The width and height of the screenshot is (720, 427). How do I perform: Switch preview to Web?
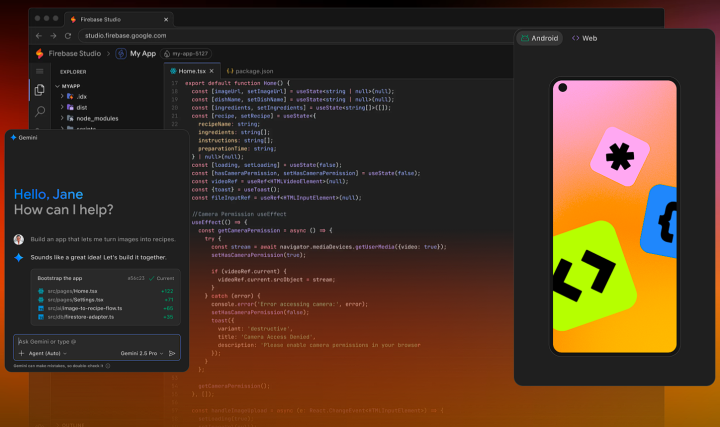[x=584, y=38]
